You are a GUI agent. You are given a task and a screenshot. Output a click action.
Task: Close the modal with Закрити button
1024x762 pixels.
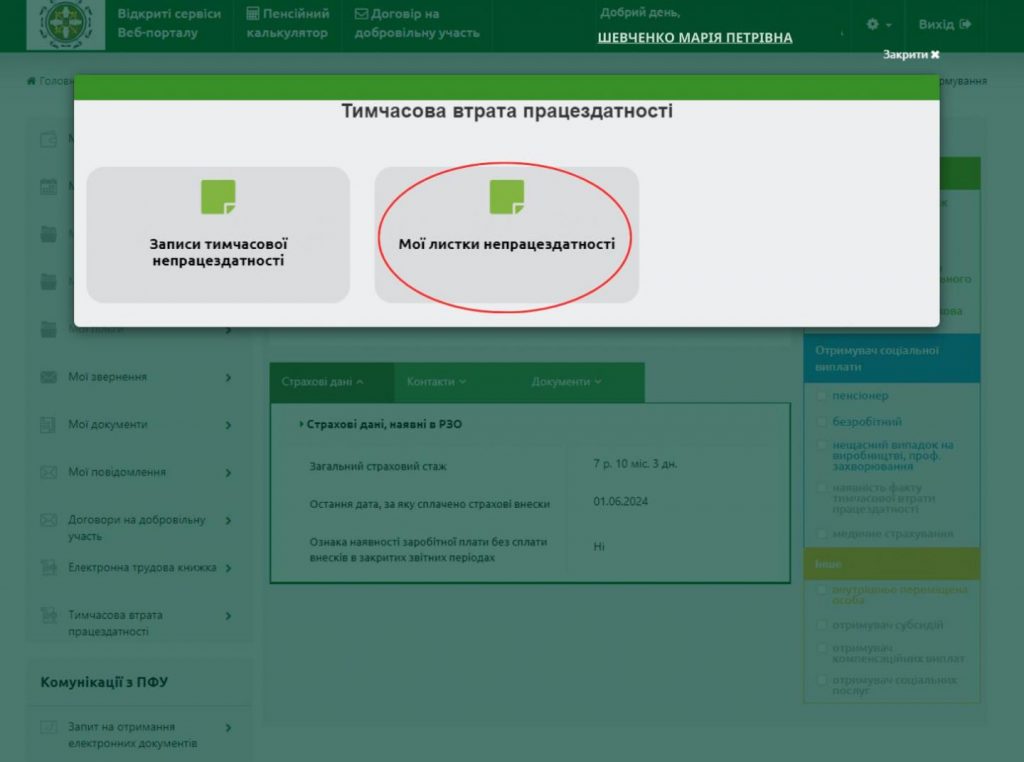coord(911,55)
